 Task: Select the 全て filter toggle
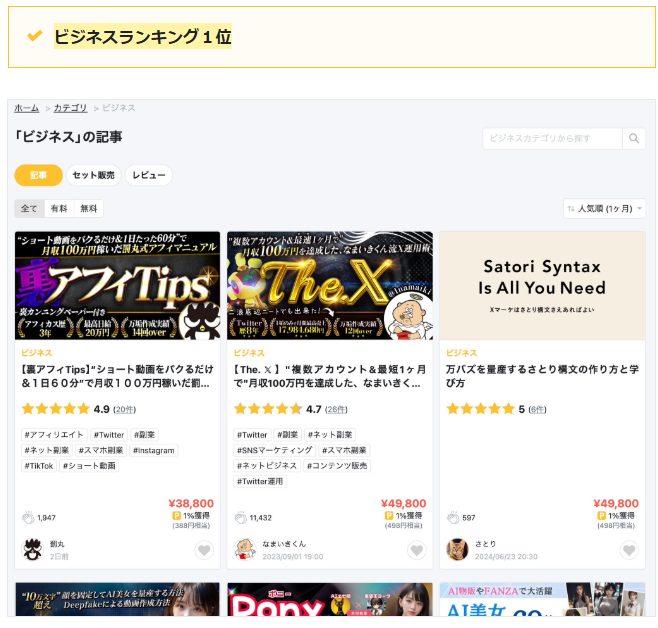29,209
